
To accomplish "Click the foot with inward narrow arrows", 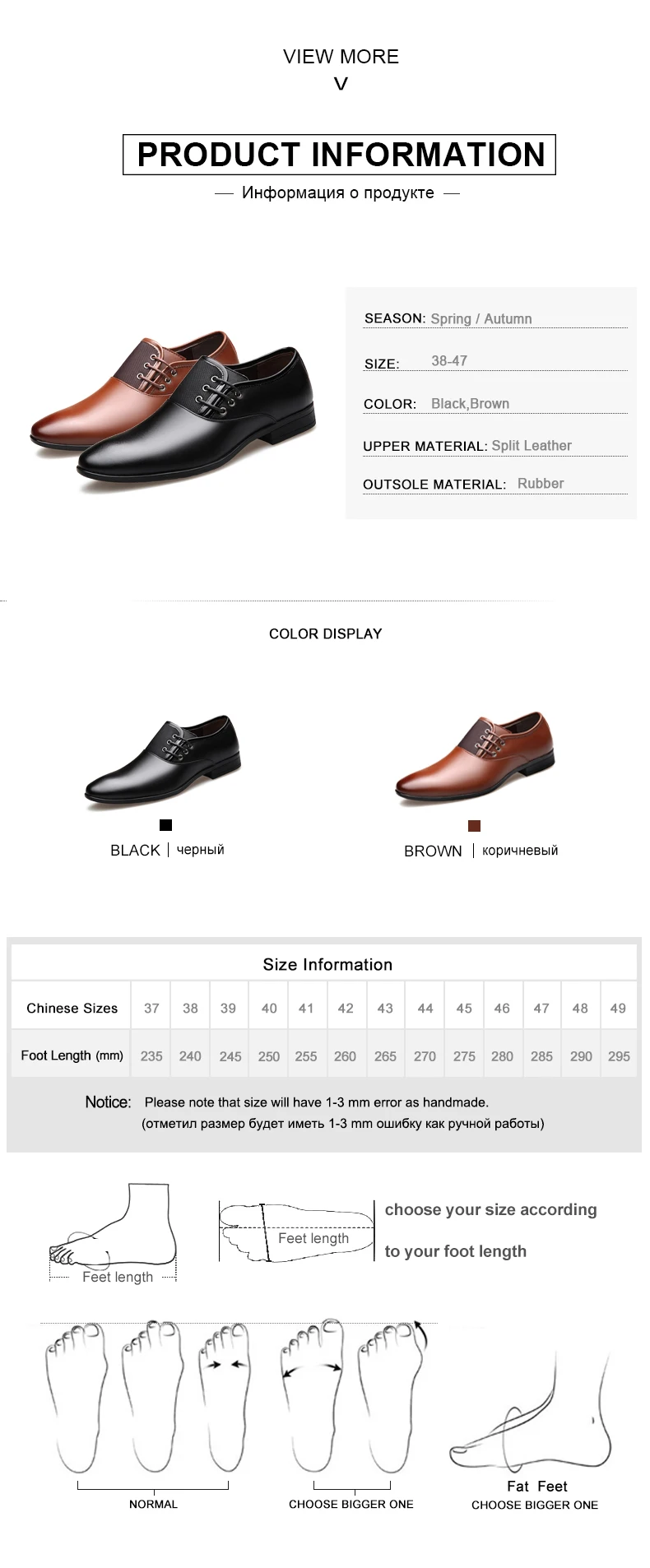I will pos(227,1398).
